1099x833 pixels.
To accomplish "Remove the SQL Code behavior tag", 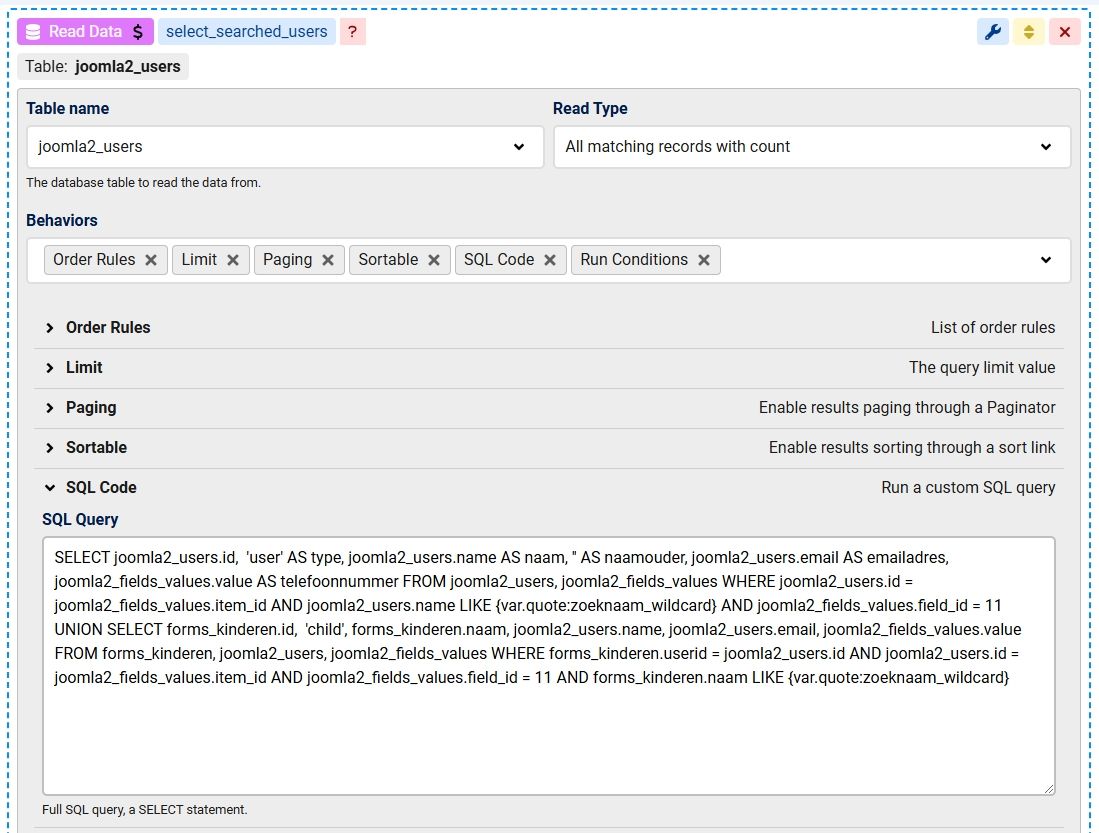I will click(x=550, y=260).
